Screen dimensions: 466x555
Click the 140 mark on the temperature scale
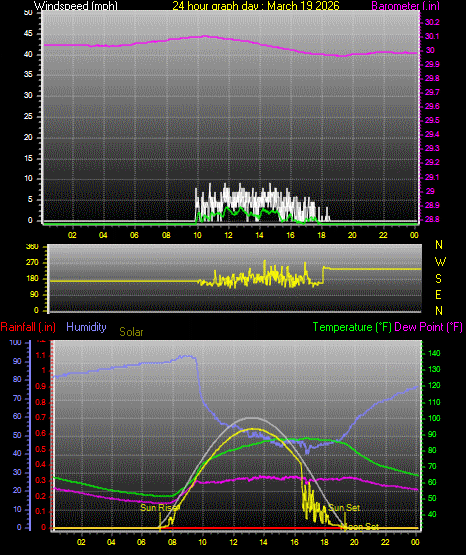pyautogui.click(x=434, y=353)
